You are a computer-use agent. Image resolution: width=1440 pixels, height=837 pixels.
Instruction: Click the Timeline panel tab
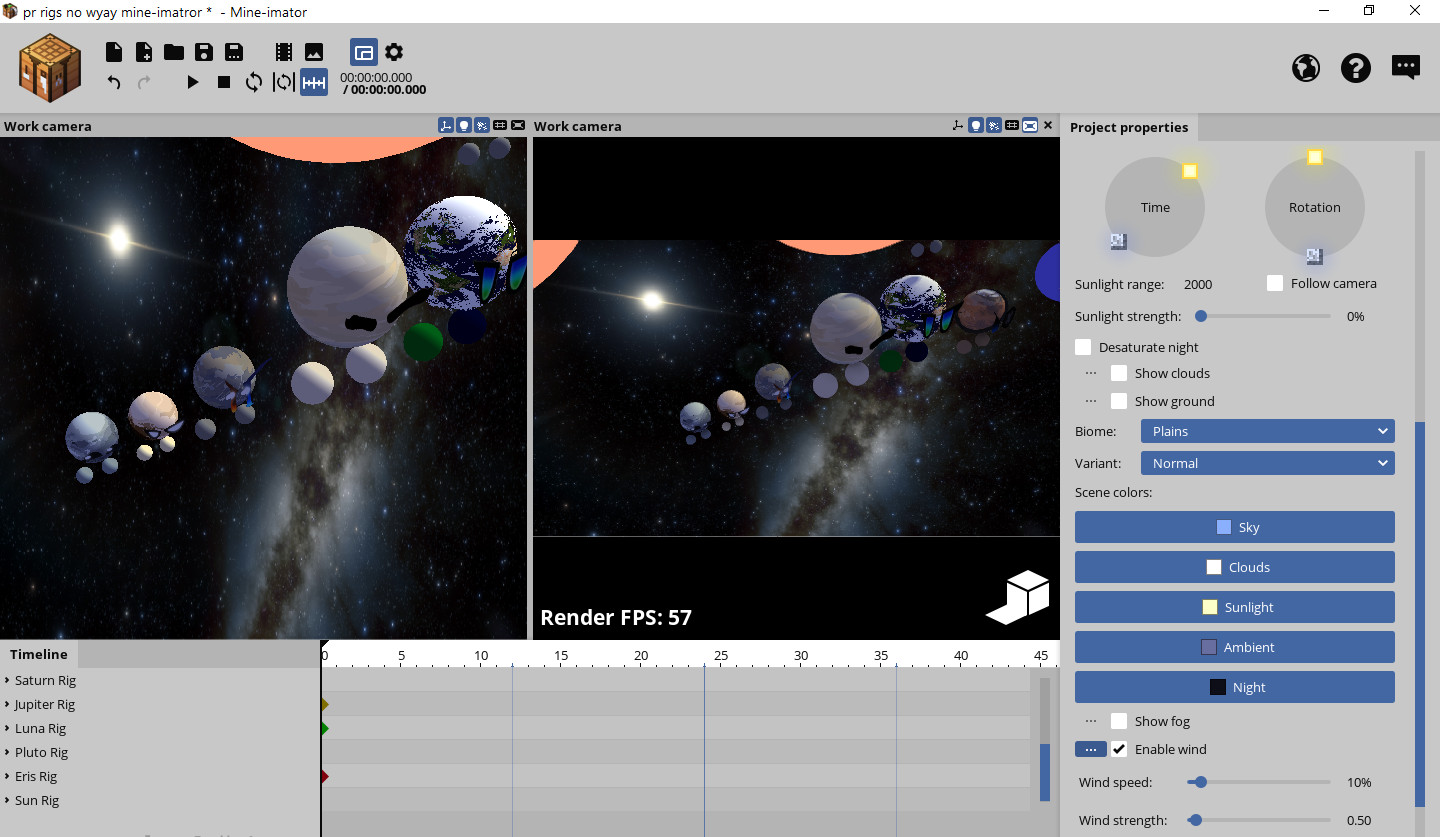(38, 654)
